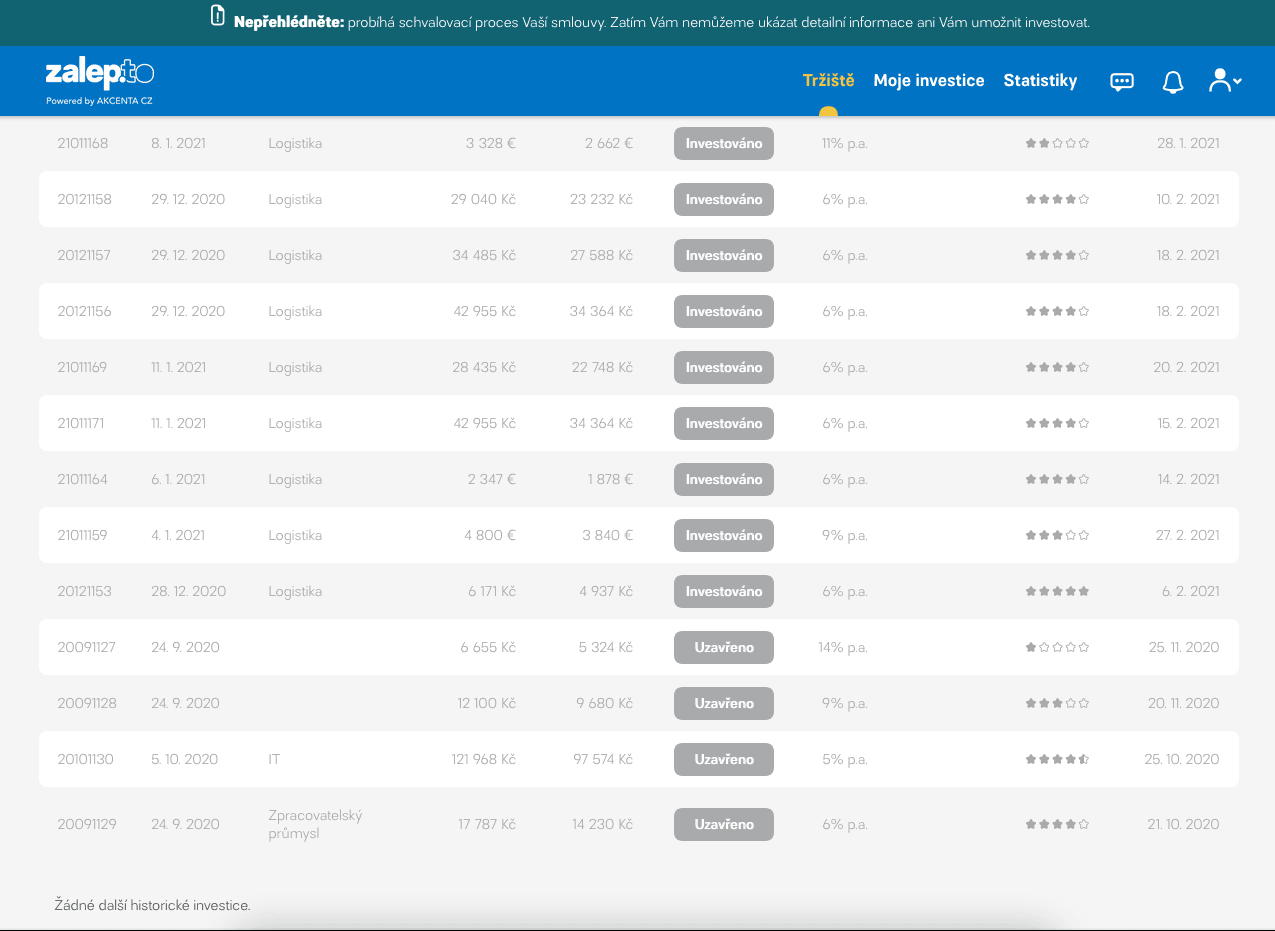Select loan ID 21011171
This screenshot has height=931, width=1275.
(81, 423)
